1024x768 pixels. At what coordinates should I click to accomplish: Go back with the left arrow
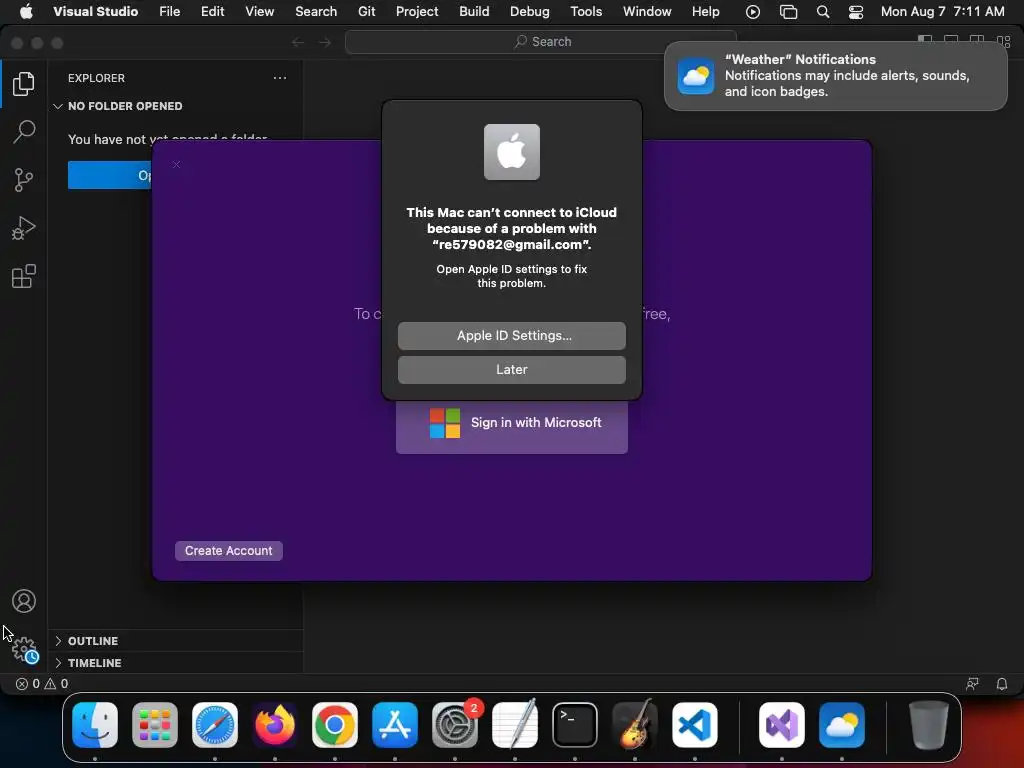(x=298, y=42)
